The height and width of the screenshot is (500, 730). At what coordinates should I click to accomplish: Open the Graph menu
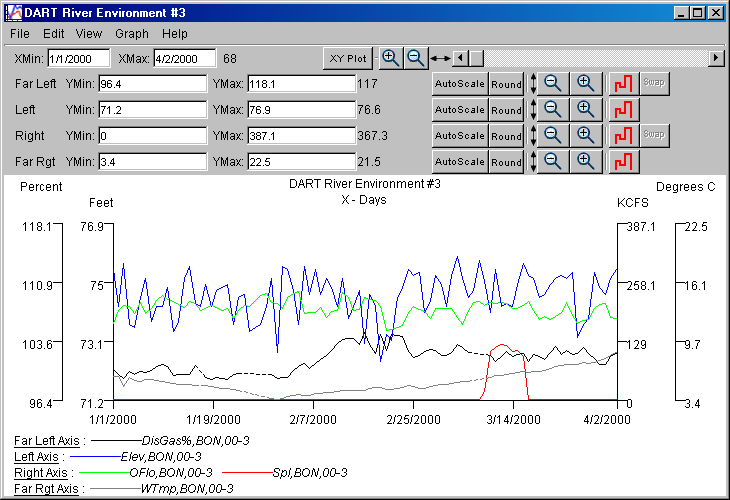[131, 34]
